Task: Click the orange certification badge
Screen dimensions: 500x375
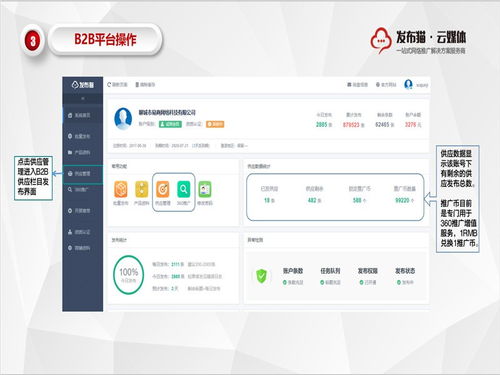Action: tap(215, 124)
